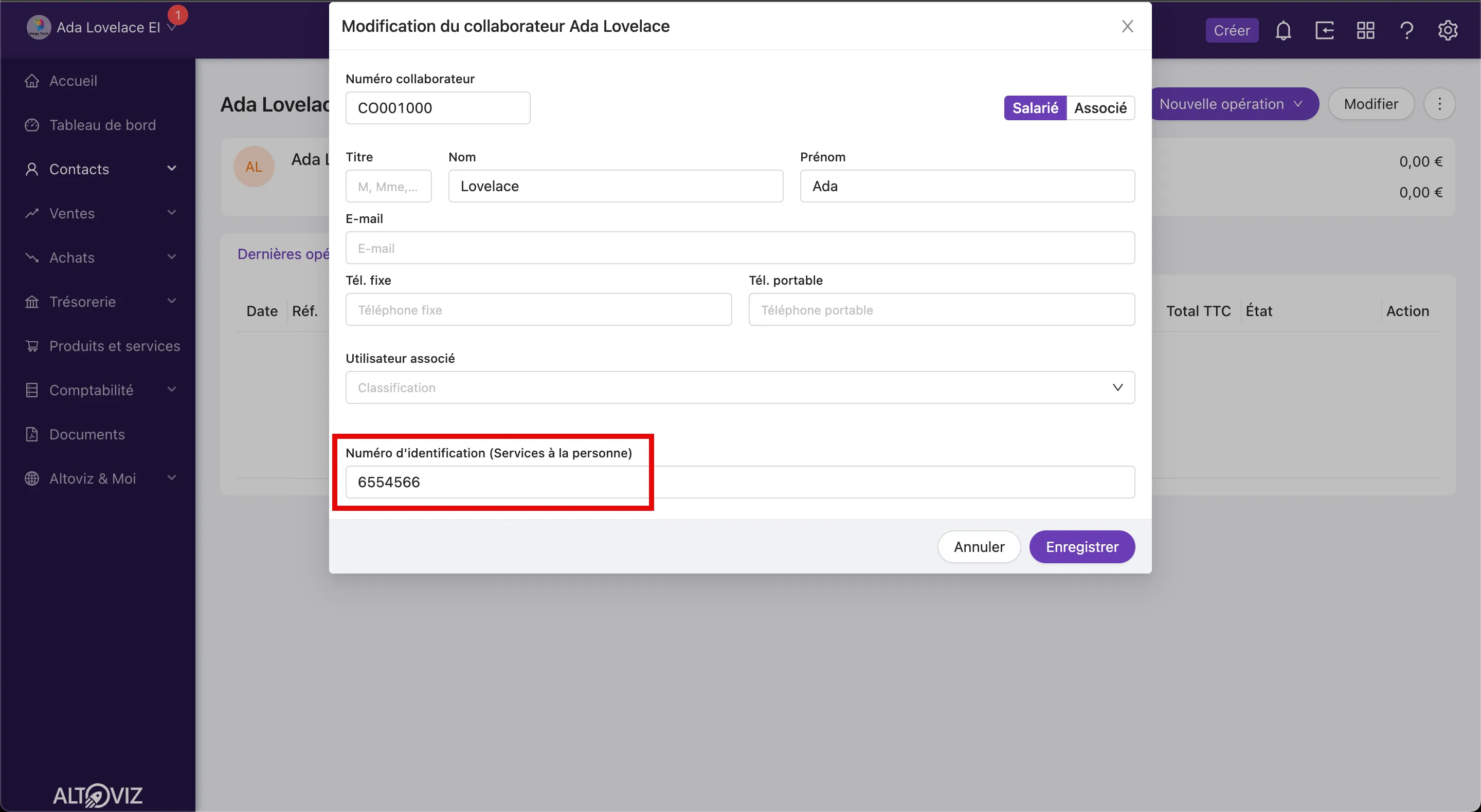The width and height of the screenshot is (1481, 812).
Task: Expand the Ventes submenu
Action: [x=171, y=213]
